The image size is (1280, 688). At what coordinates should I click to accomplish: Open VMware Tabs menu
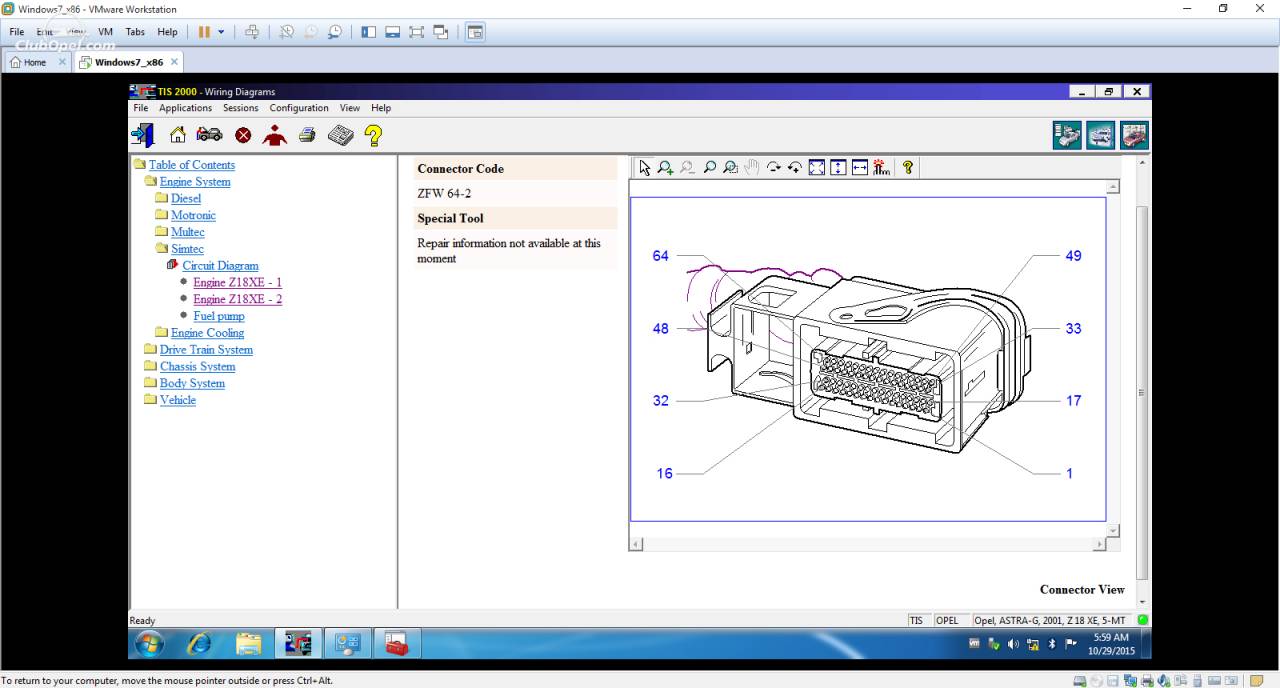click(x=135, y=32)
